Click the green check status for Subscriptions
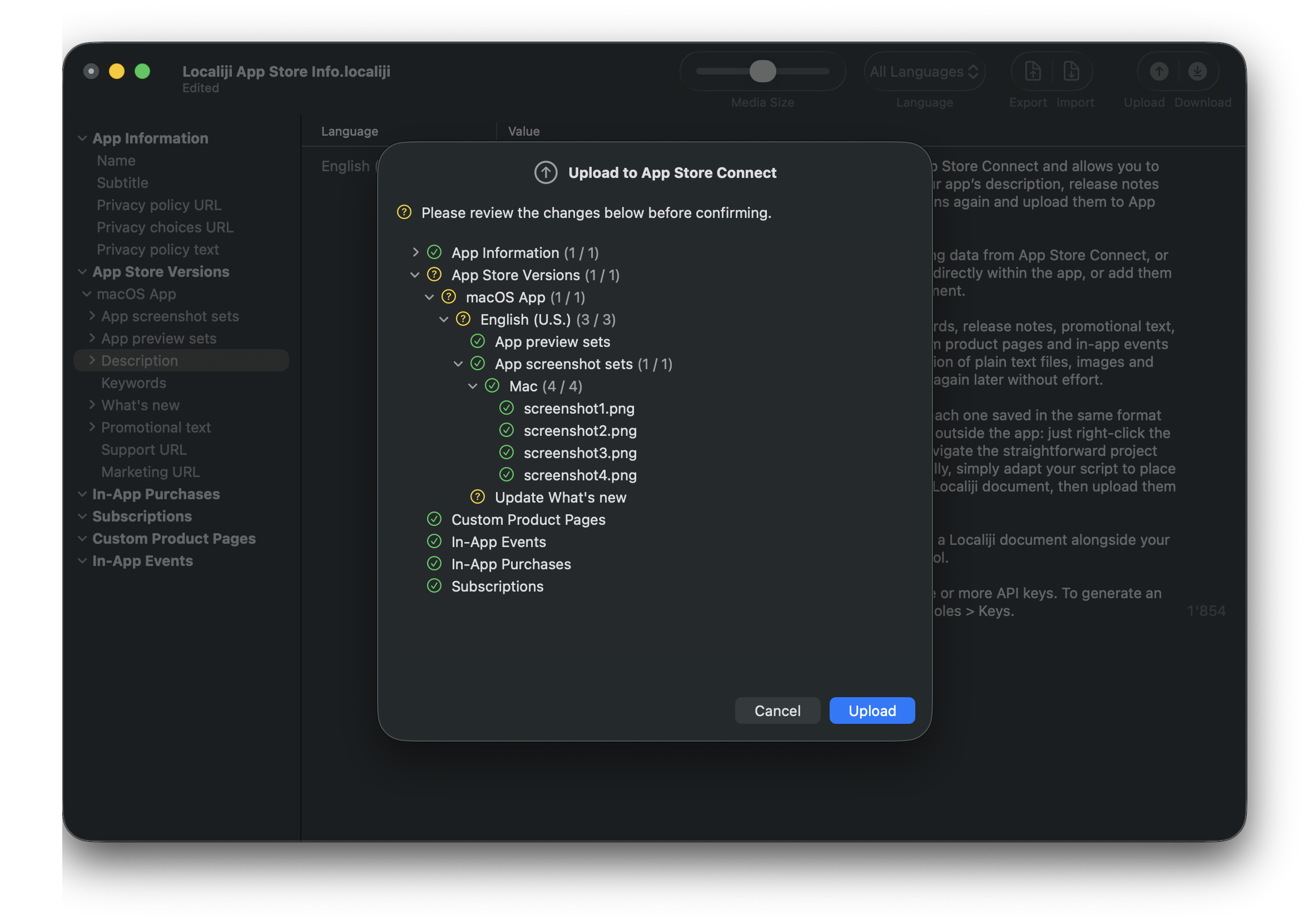Screen dimensions: 1309x924 [434, 586]
